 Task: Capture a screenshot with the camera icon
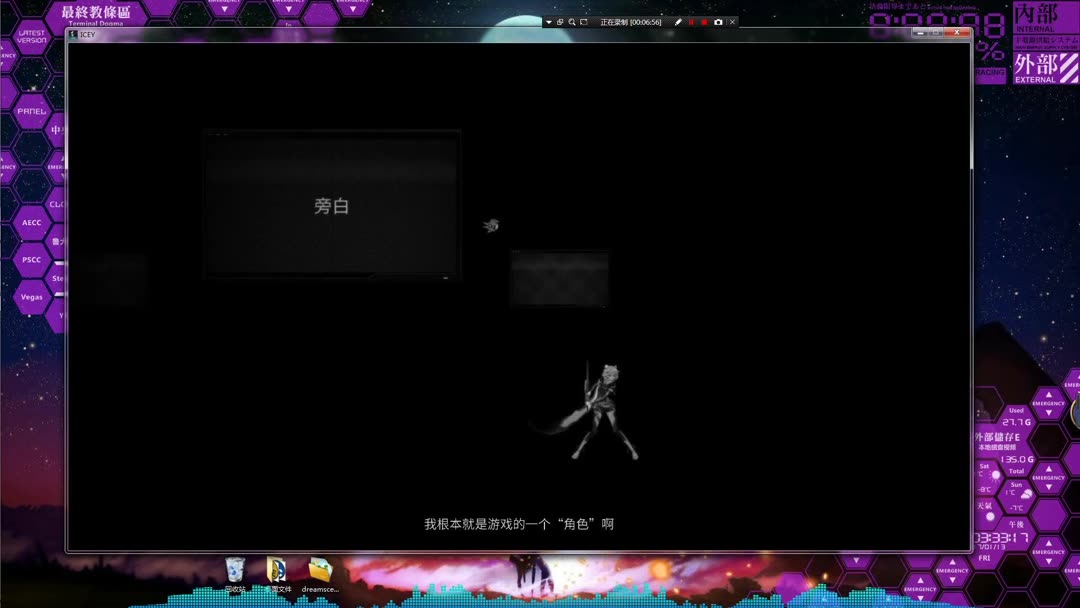point(718,22)
